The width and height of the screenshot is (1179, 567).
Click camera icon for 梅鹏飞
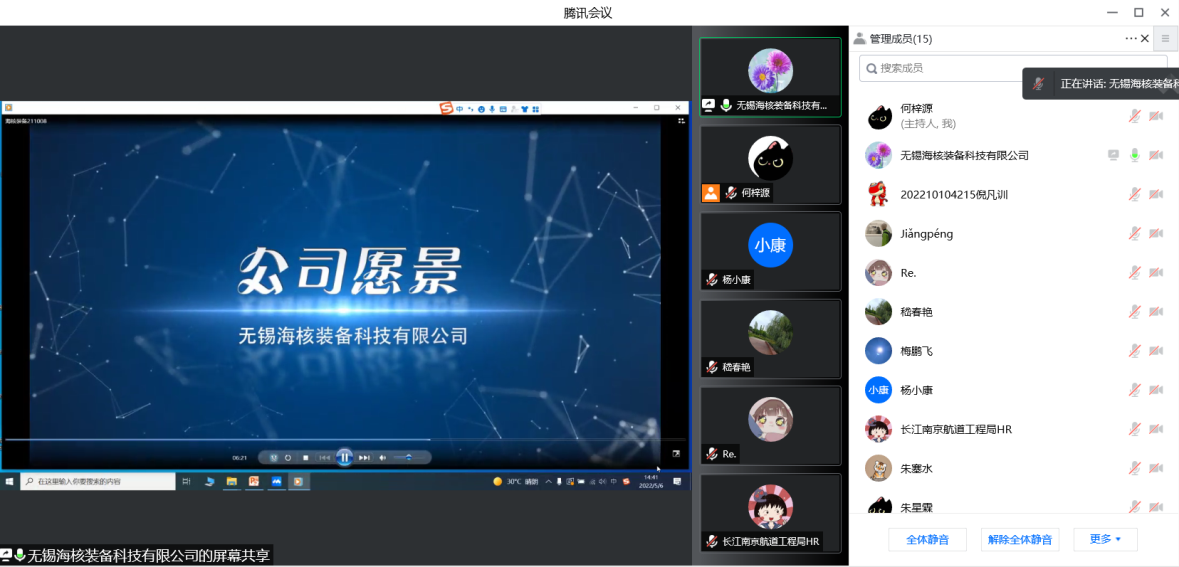1156,351
